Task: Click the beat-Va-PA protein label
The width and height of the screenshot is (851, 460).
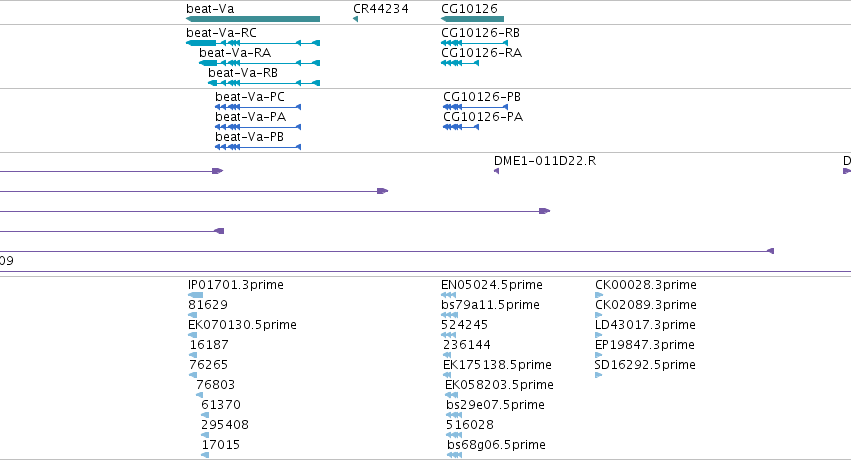Action: point(250,117)
